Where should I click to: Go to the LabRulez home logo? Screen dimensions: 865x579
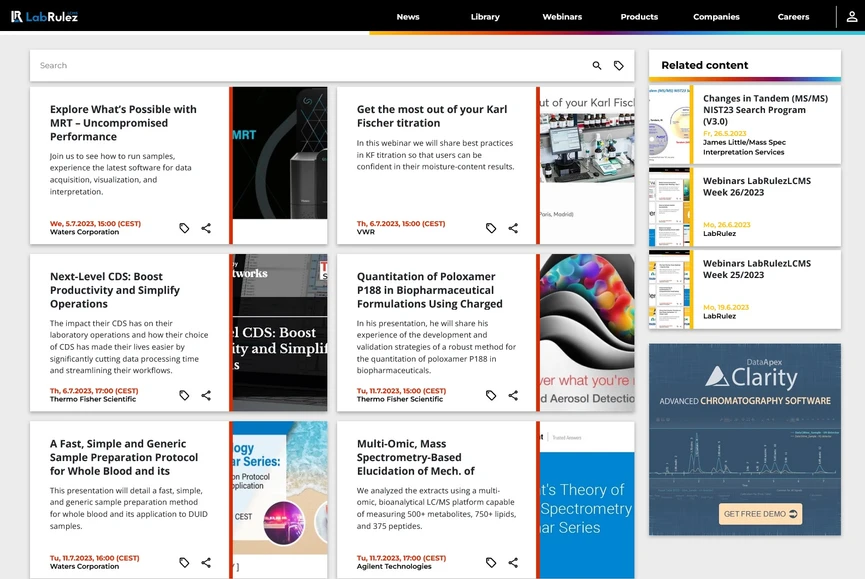pyautogui.click(x=45, y=16)
